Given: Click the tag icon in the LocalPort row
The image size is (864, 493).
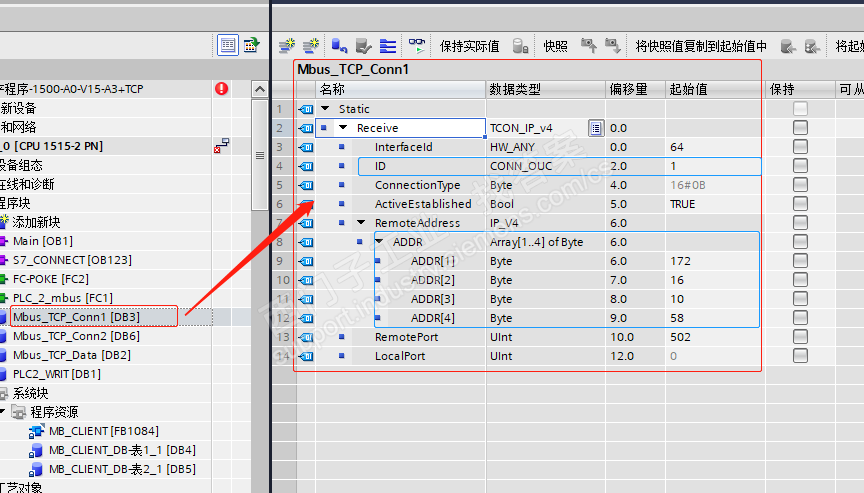Looking at the screenshot, I should [x=306, y=356].
